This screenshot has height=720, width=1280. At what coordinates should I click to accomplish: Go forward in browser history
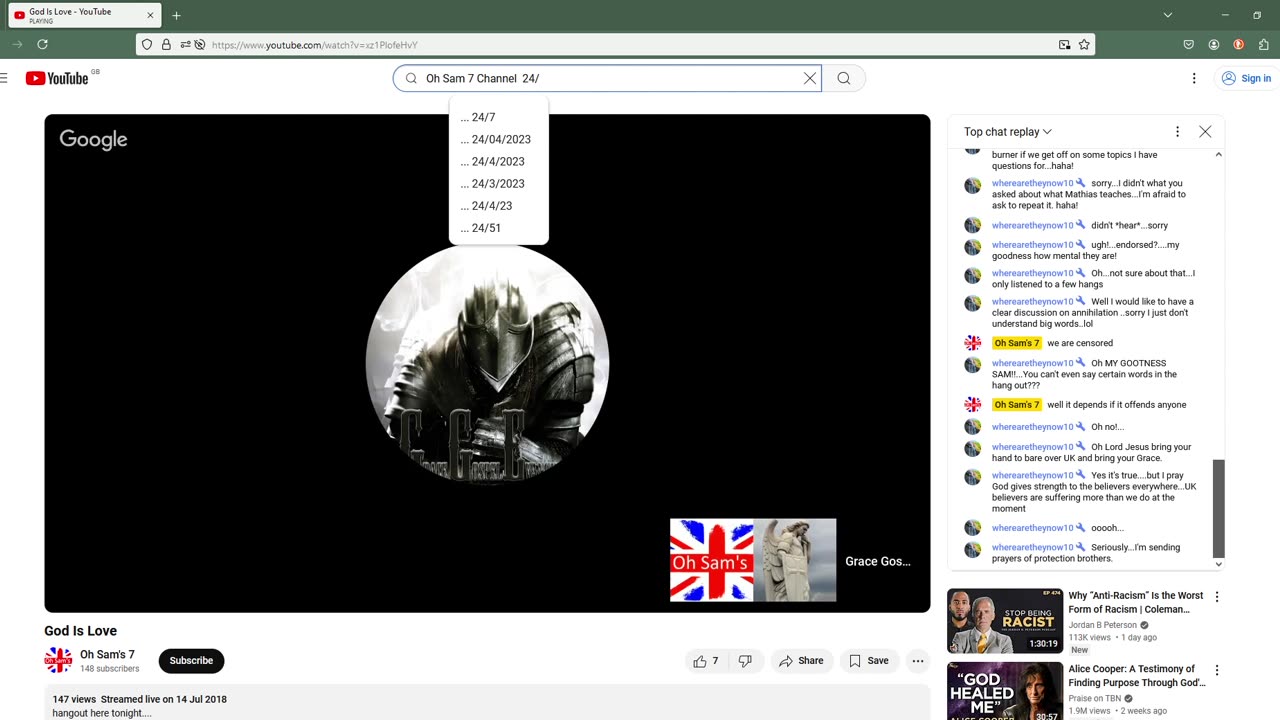(17, 44)
